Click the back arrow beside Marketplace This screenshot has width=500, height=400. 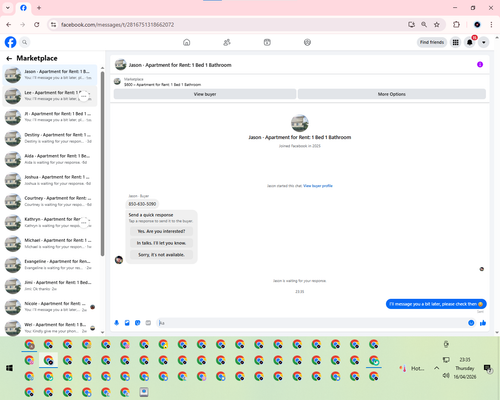click(9, 58)
